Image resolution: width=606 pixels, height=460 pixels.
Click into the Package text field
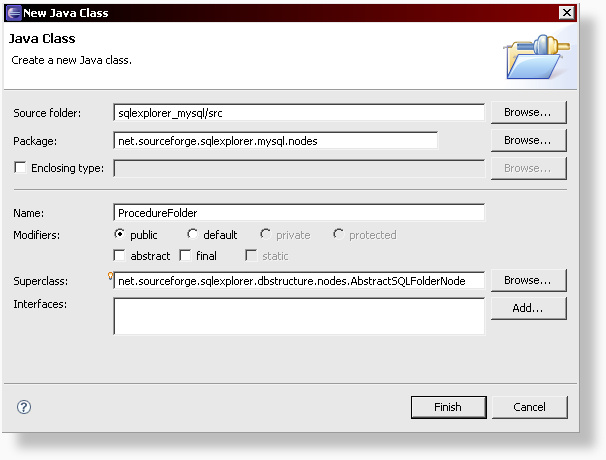tap(276, 141)
